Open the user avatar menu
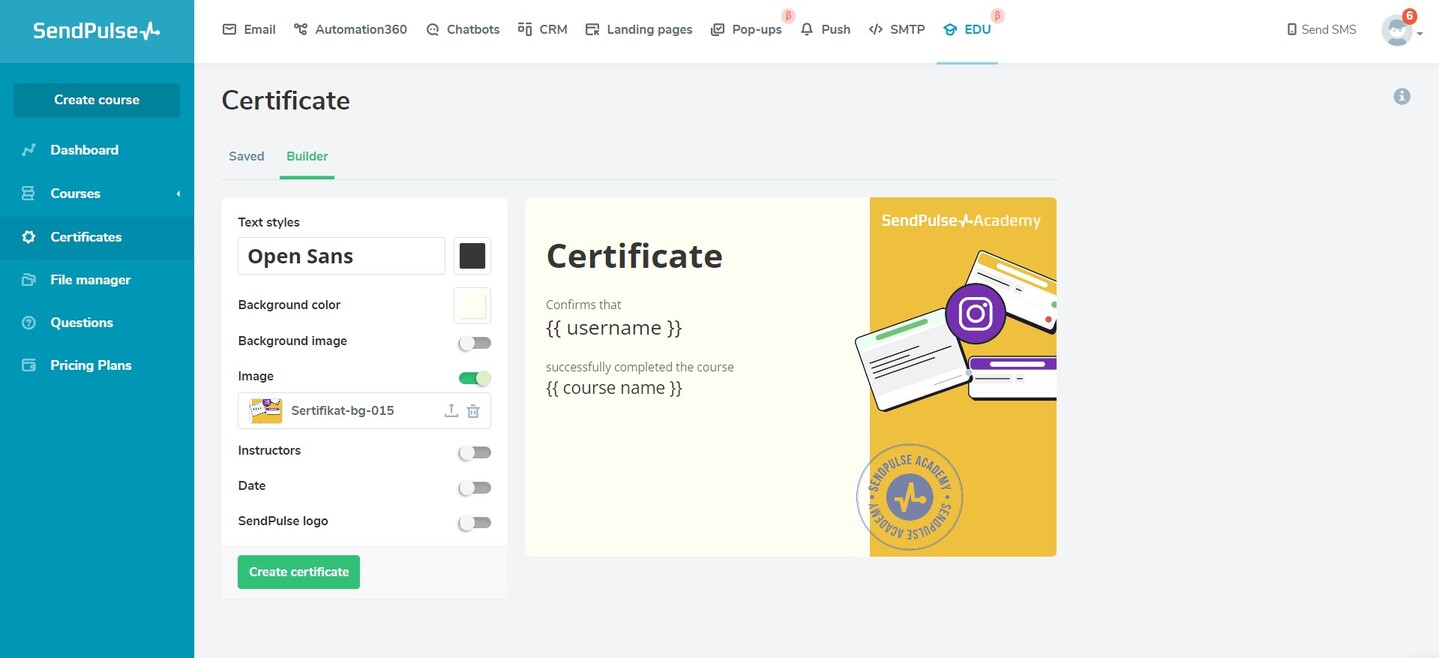The image size is (1439, 658). 1396,30
